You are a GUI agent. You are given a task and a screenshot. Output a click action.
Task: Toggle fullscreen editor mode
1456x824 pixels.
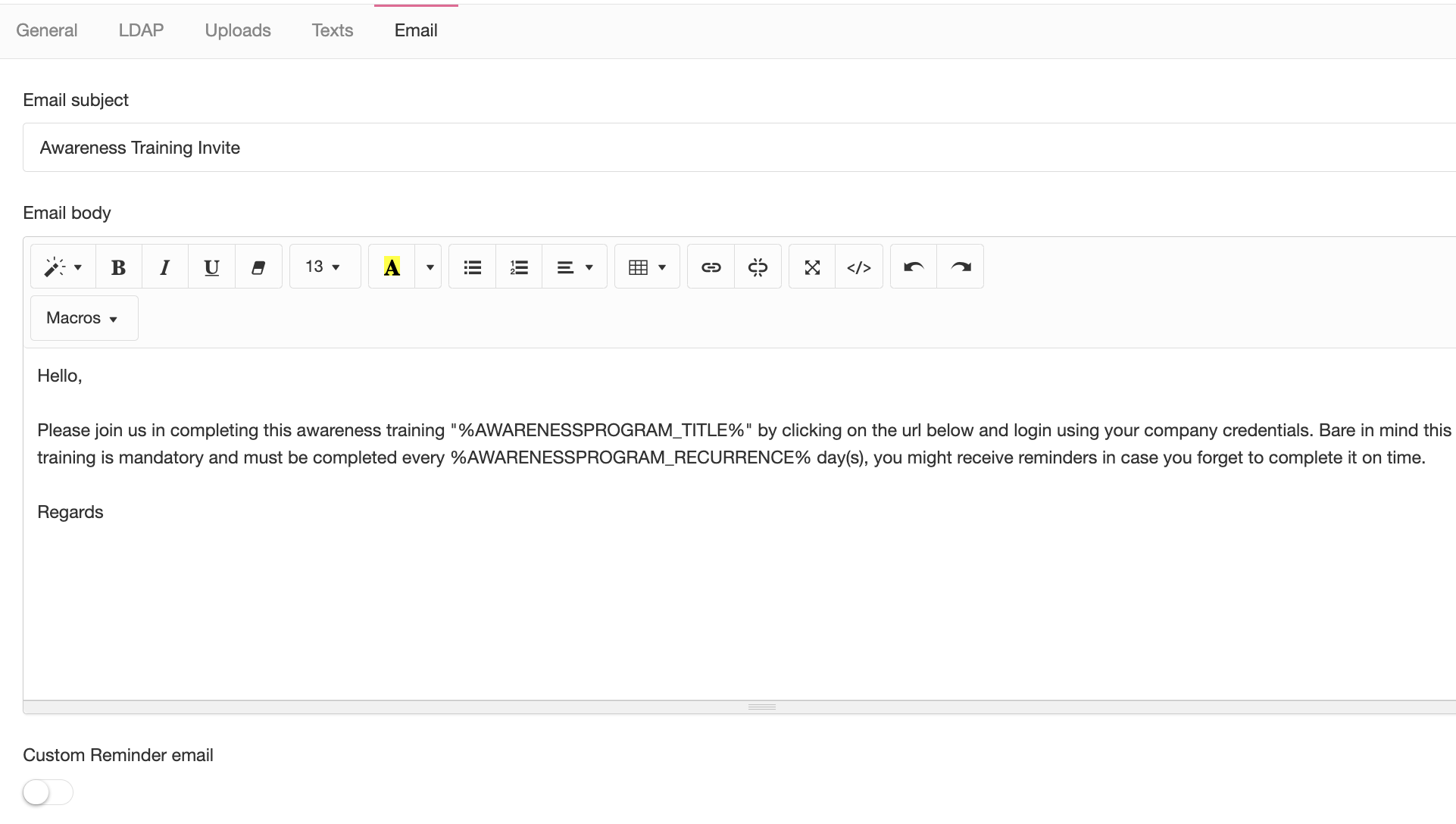(812, 267)
